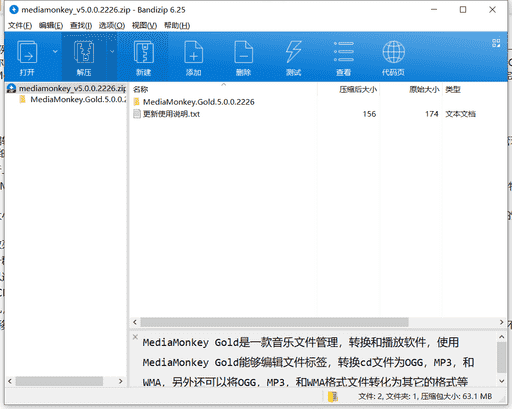Click file list horizontal scrollbar right arrow
The image size is (512, 409).
coord(501,322)
